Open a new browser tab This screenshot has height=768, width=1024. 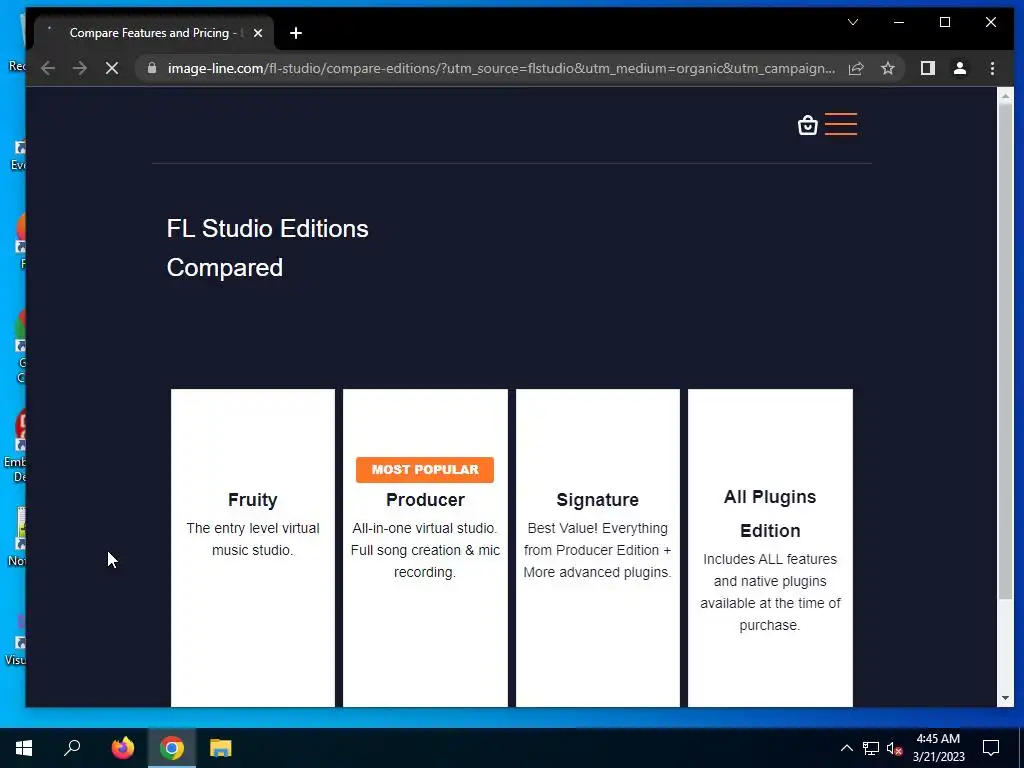click(296, 33)
